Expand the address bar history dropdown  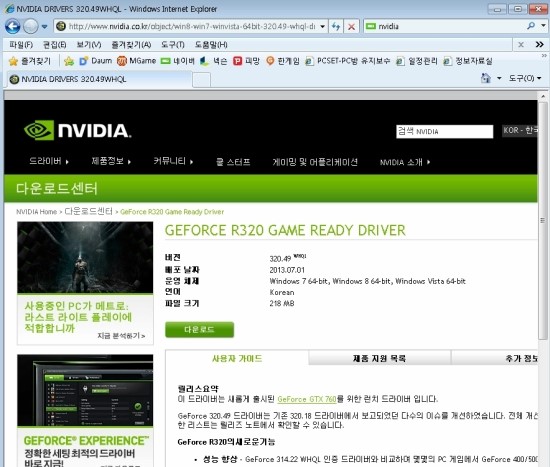(x=322, y=27)
